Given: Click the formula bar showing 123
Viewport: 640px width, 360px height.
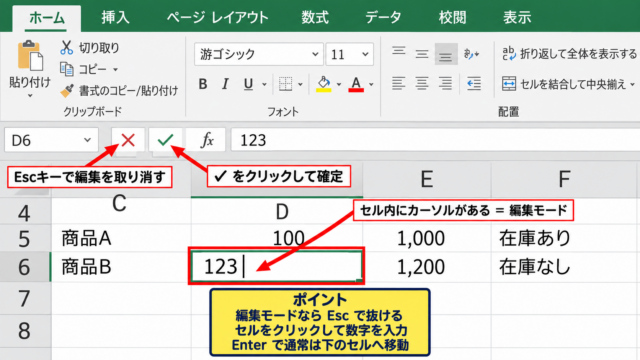Looking at the screenshot, I should click(435, 140).
